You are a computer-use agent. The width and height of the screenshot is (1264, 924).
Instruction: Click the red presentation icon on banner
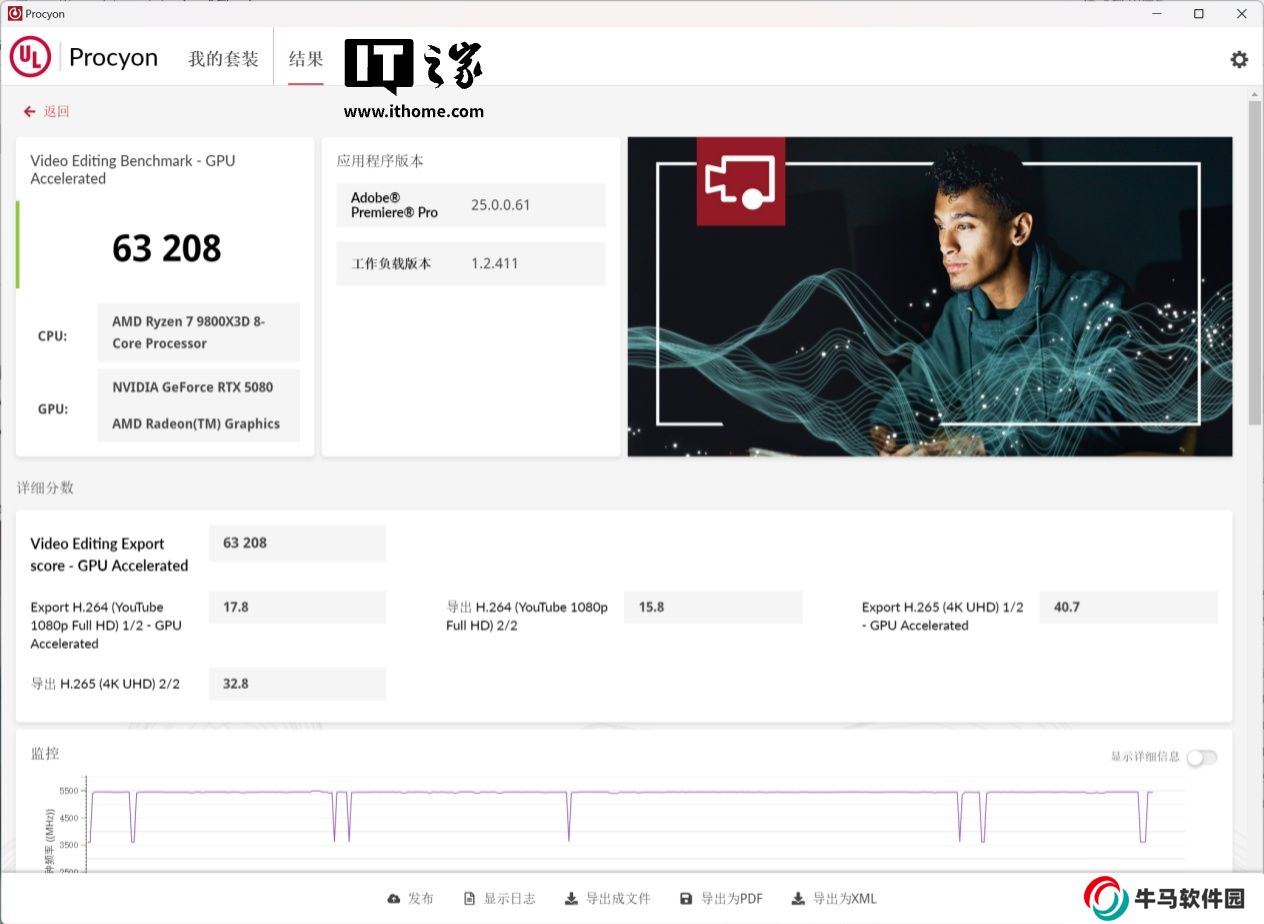point(740,181)
